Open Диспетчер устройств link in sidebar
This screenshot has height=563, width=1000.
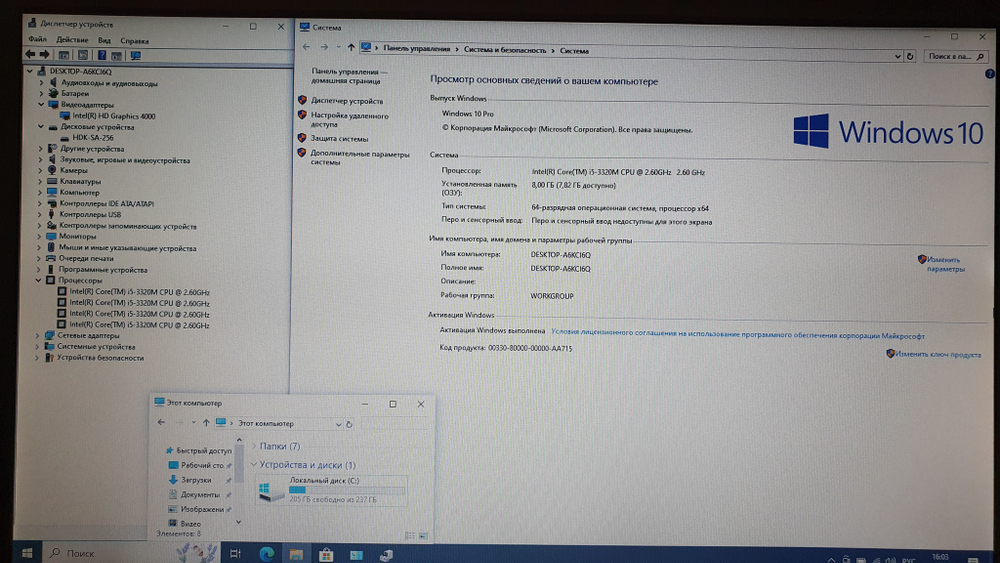[x=347, y=101]
